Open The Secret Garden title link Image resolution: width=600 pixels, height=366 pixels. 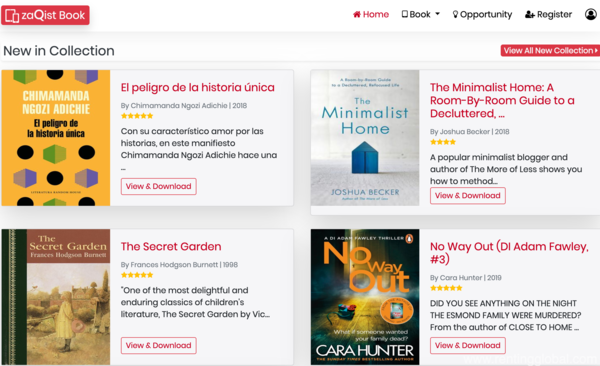[171, 247]
